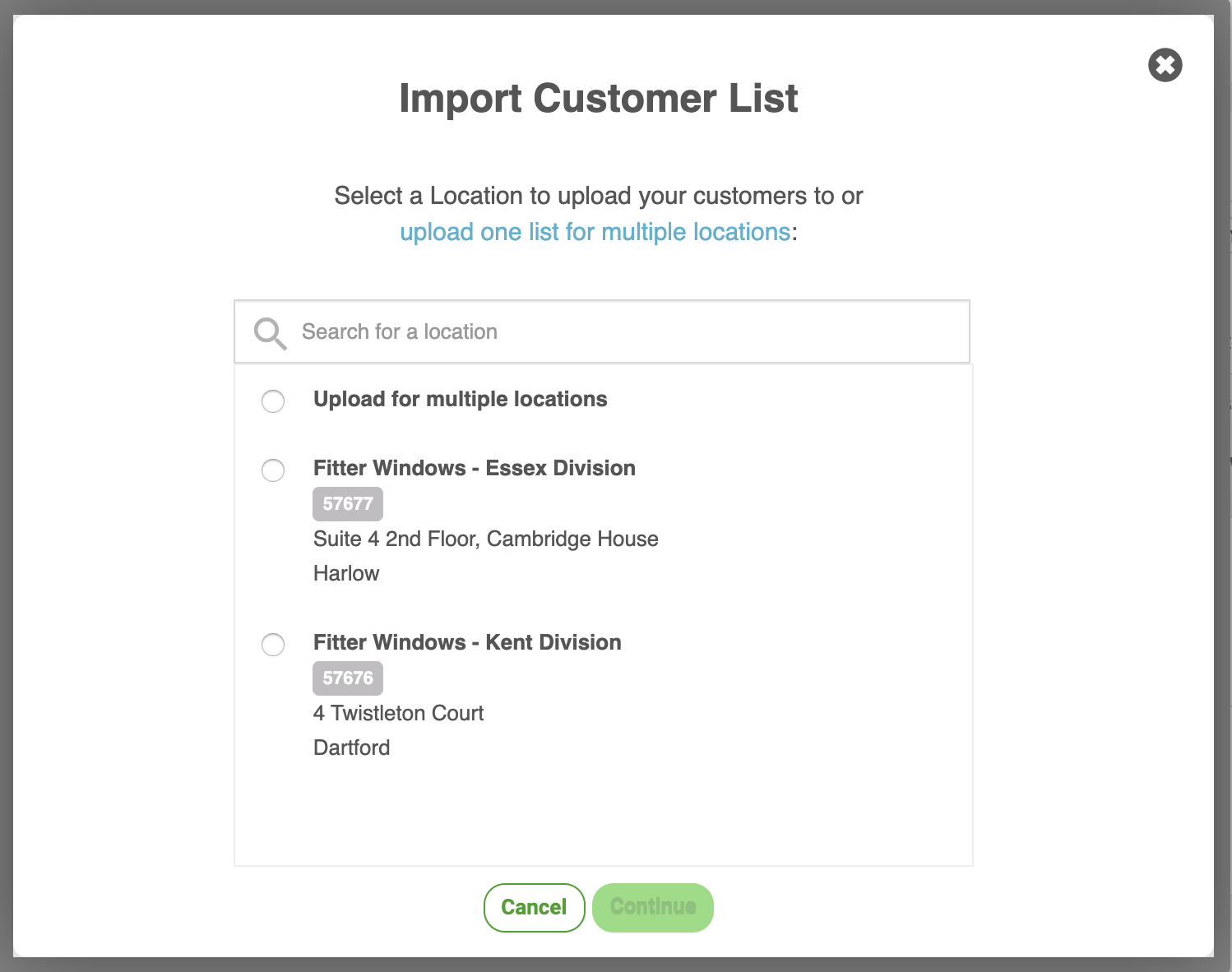Click the Import Customer List heading
The width and height of the screenshot is (1232, 972).
click(x=599, y=99)
